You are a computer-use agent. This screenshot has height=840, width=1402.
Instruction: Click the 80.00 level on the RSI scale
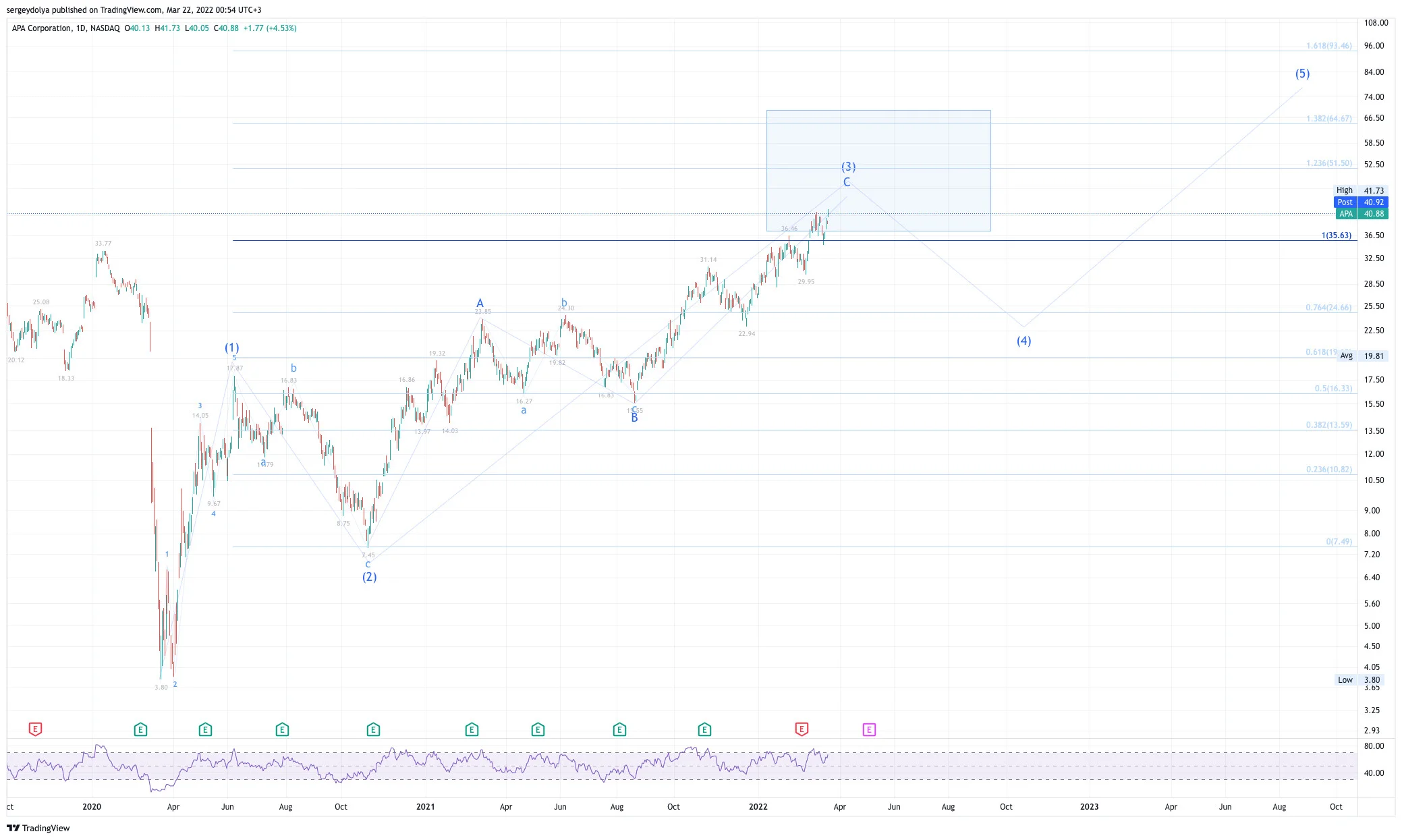(x=1374, y=746)
